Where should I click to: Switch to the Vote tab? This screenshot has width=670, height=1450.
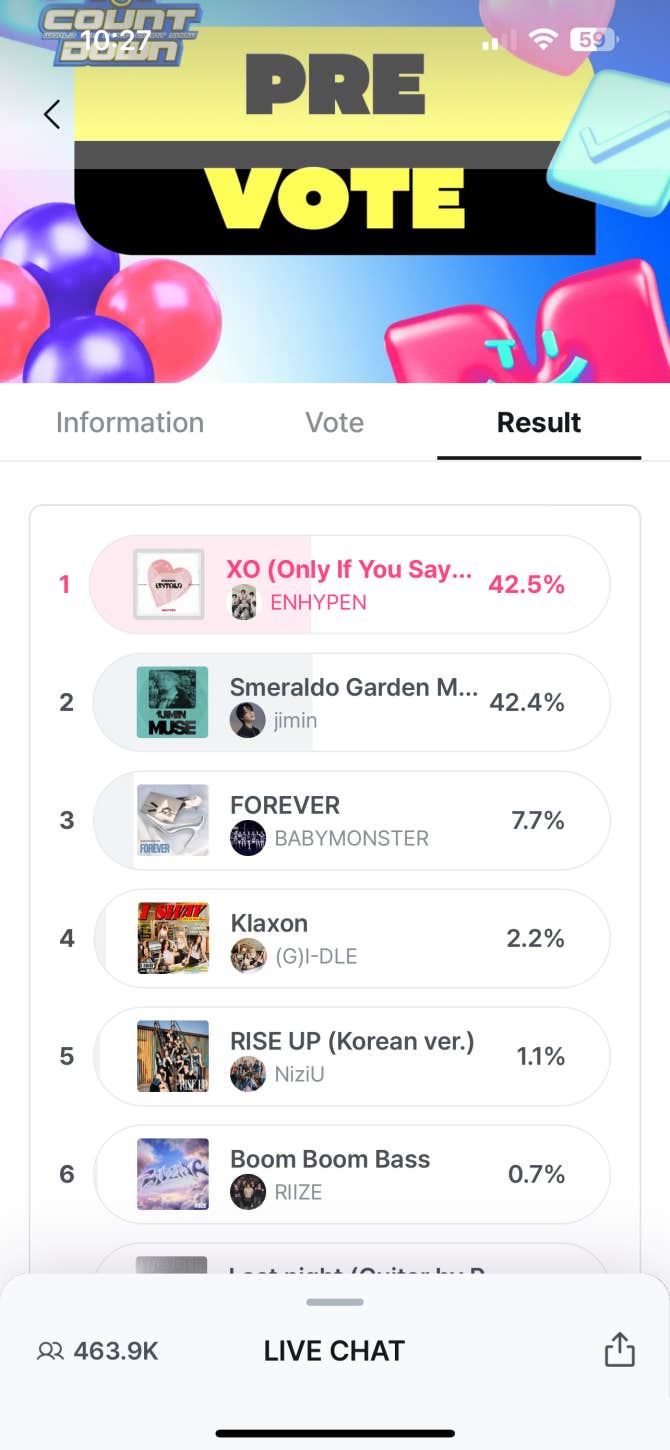pyautogui.click(x=335, y=422)
